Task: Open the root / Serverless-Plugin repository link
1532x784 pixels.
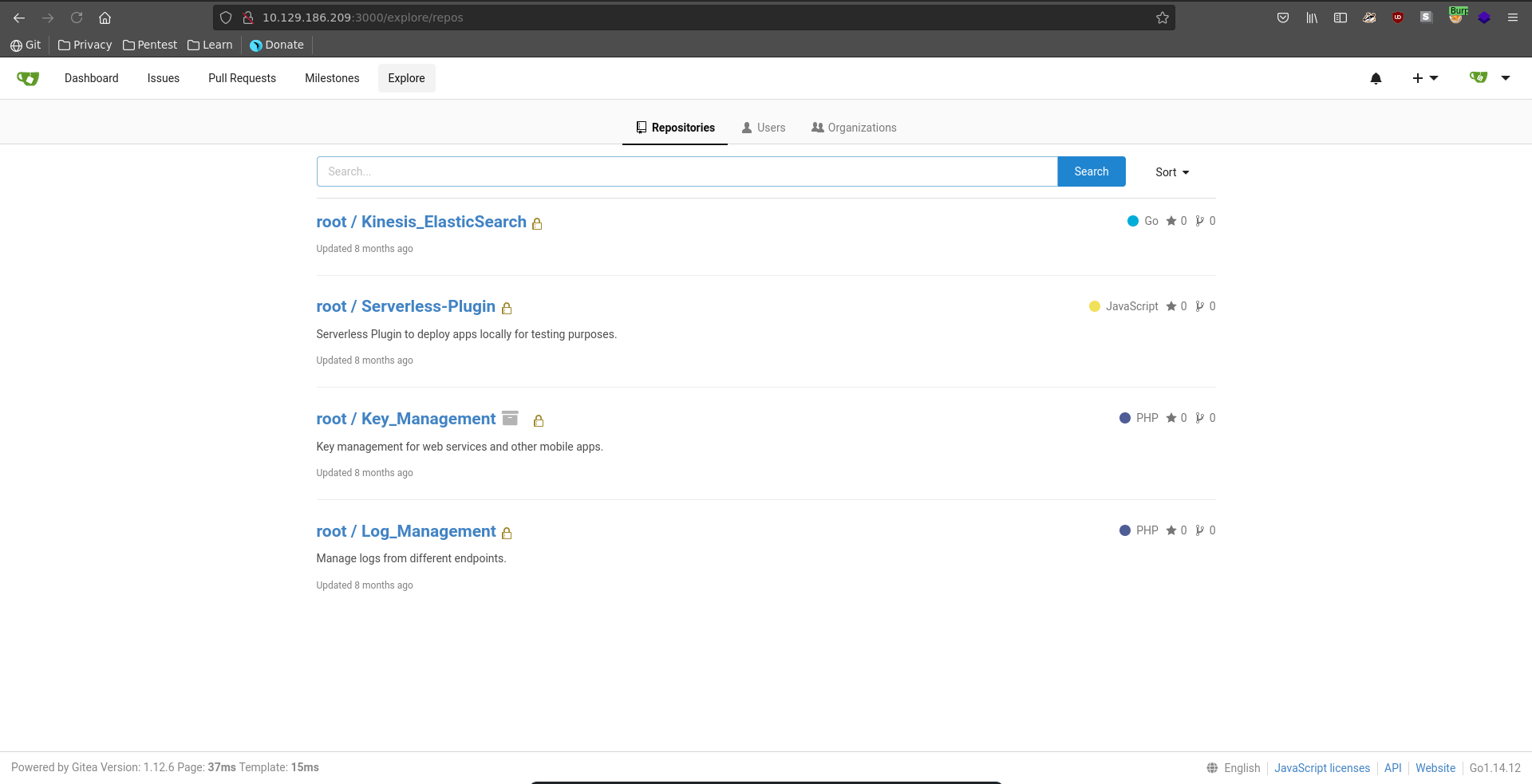Action: click(x=405, y=306)
